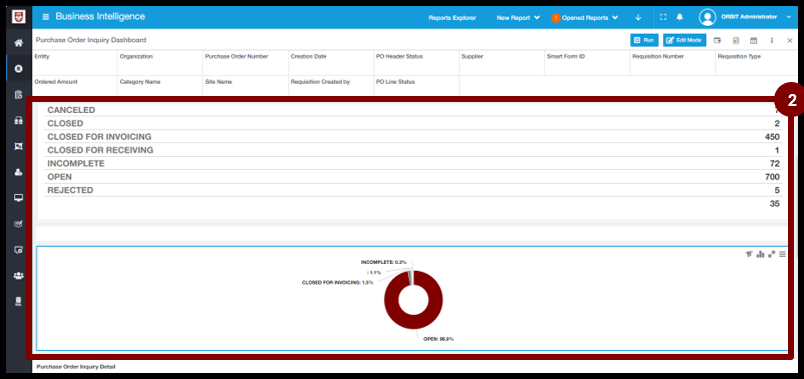804x379 pixels.
Task: Click the download arrow in top bar
Action: (638, 17)
